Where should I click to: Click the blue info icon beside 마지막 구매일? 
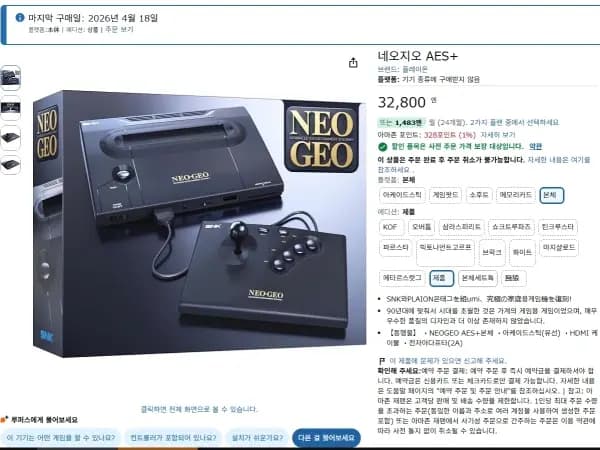[20, 18]
